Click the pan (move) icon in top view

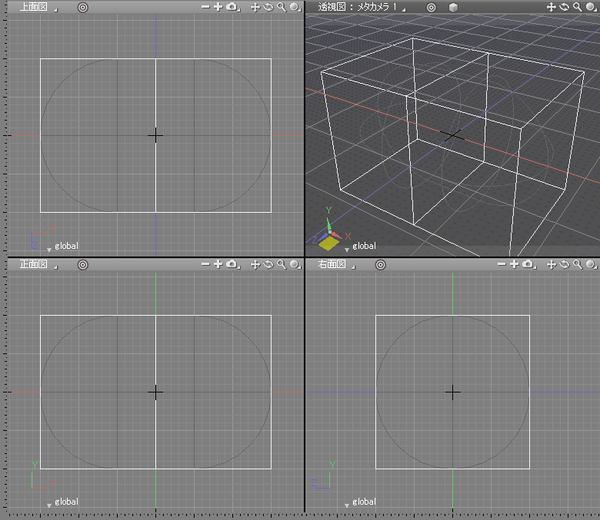point(255,7)
